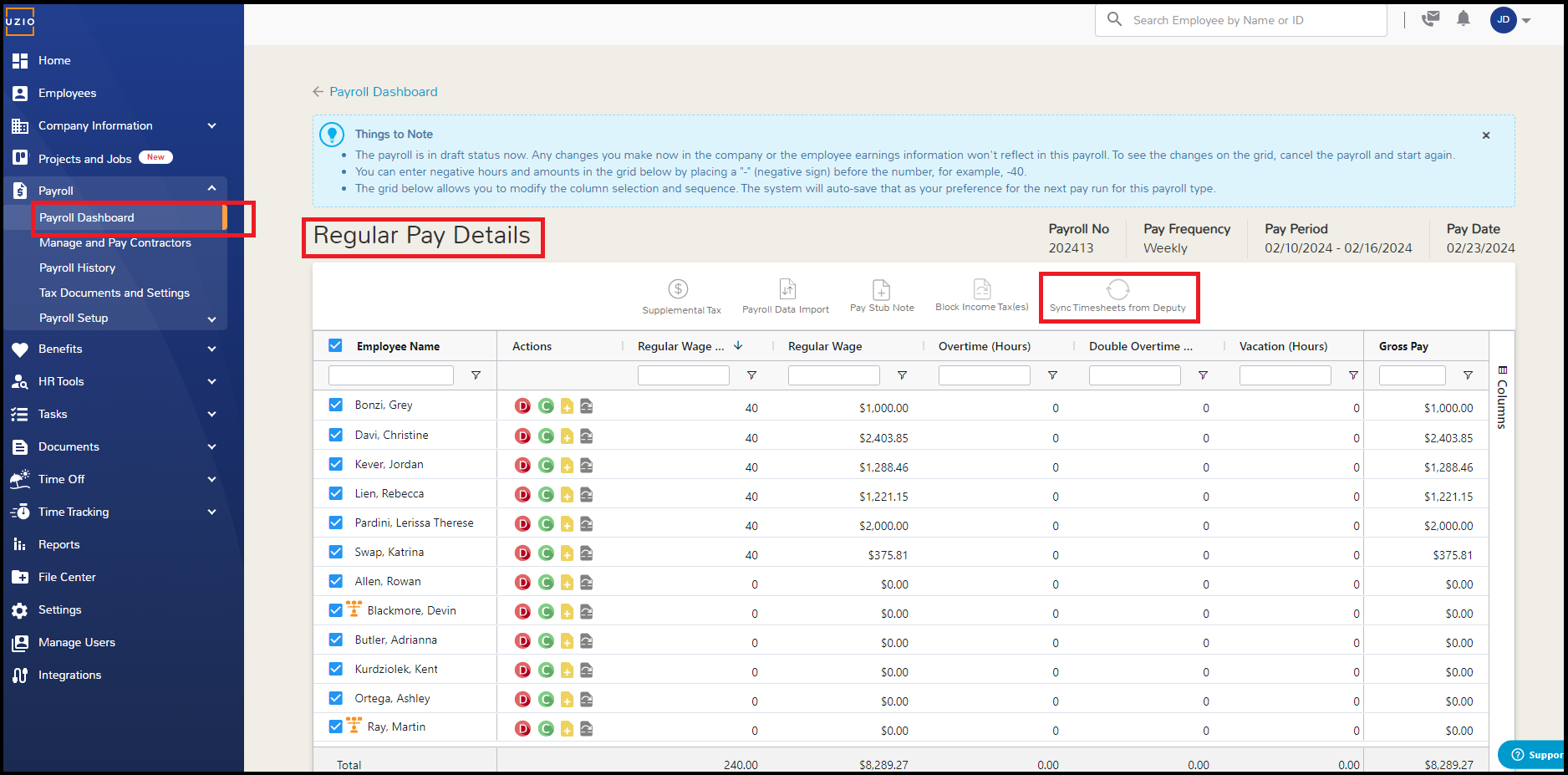Click yellow add-note icon for Allen, Rowan
The height and width of the screenshot is (775, 1568).
click(567, 583)
